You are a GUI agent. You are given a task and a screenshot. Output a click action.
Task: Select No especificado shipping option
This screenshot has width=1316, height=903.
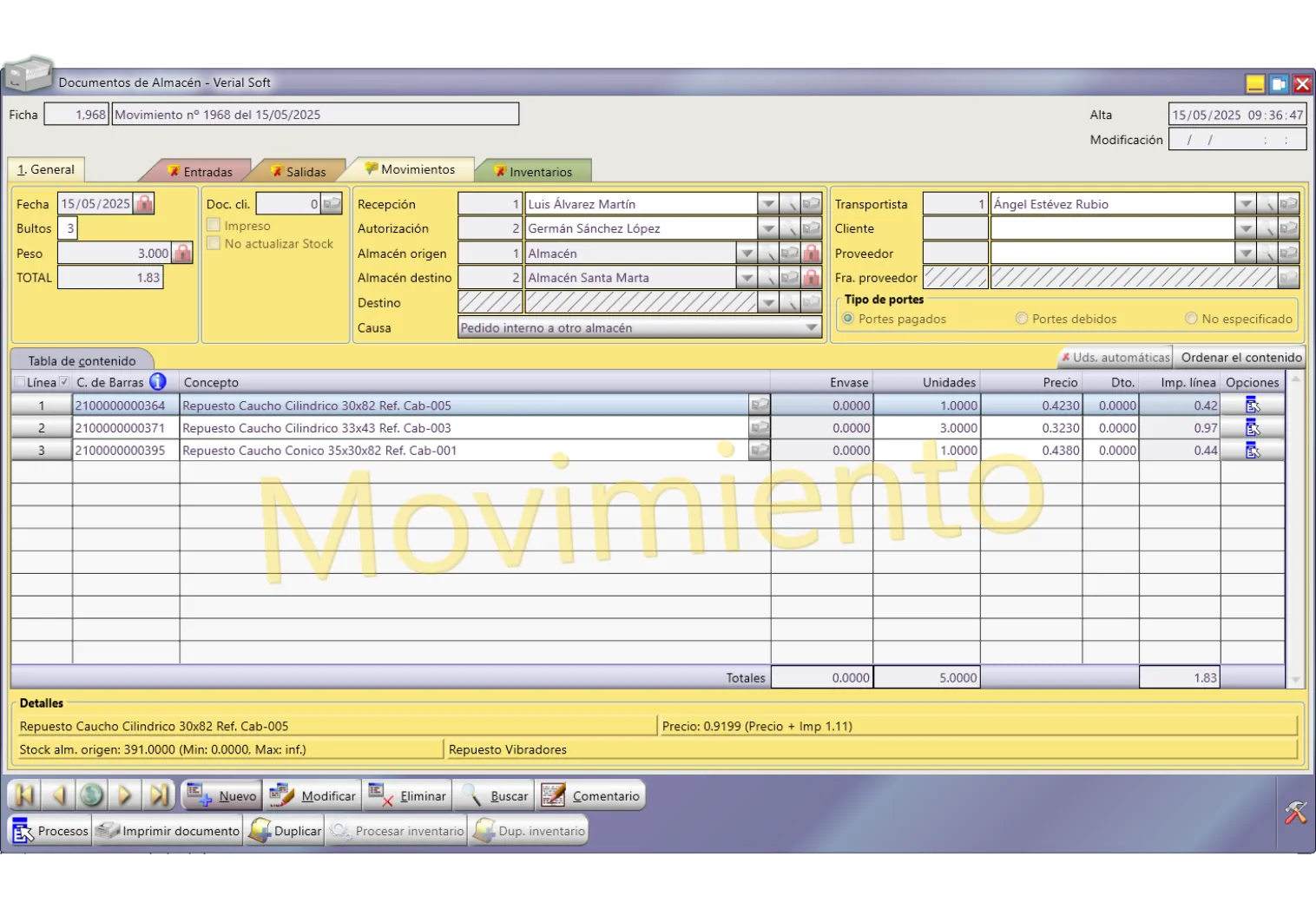(1191, 319)
